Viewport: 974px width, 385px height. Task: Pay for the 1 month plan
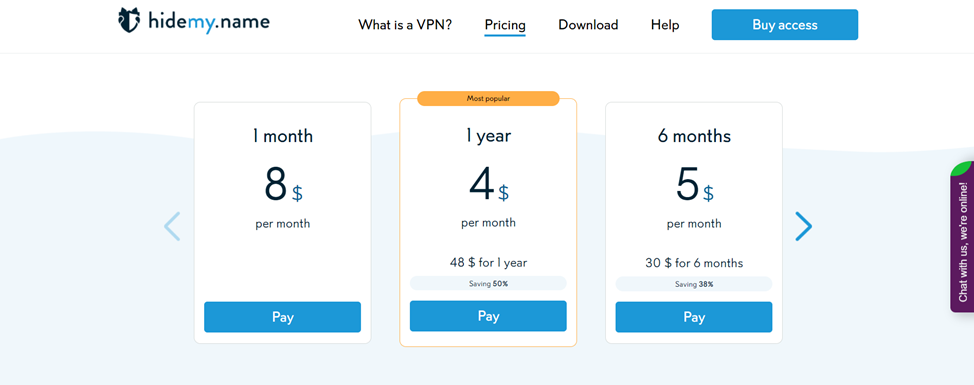coord(283,317)
